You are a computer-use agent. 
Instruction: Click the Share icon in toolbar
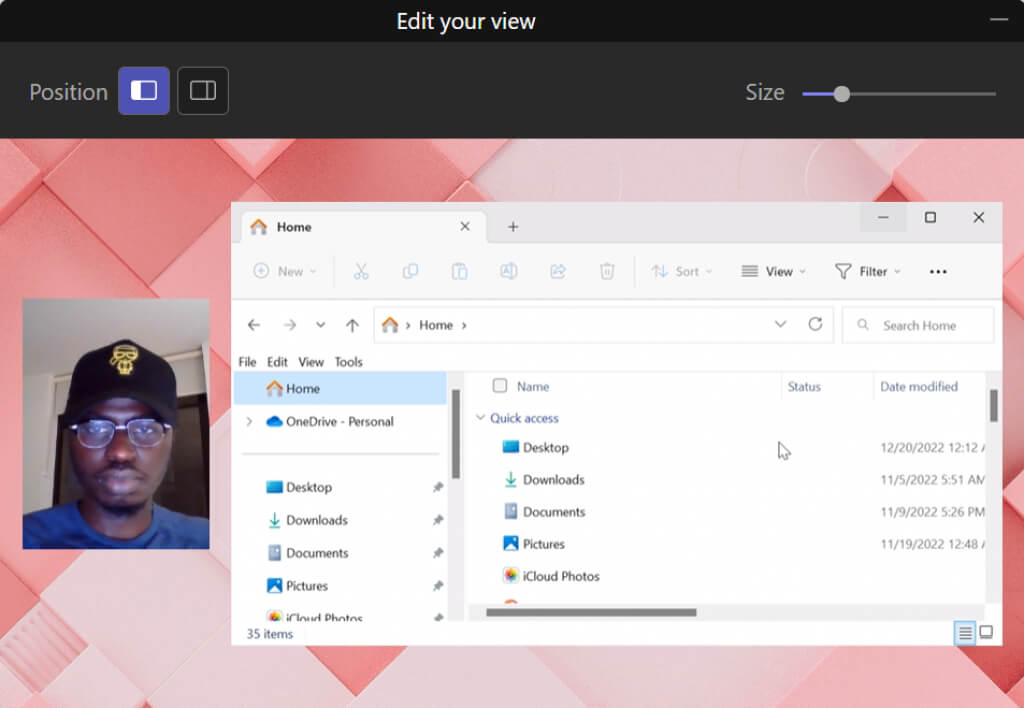(x=558, y=271)
